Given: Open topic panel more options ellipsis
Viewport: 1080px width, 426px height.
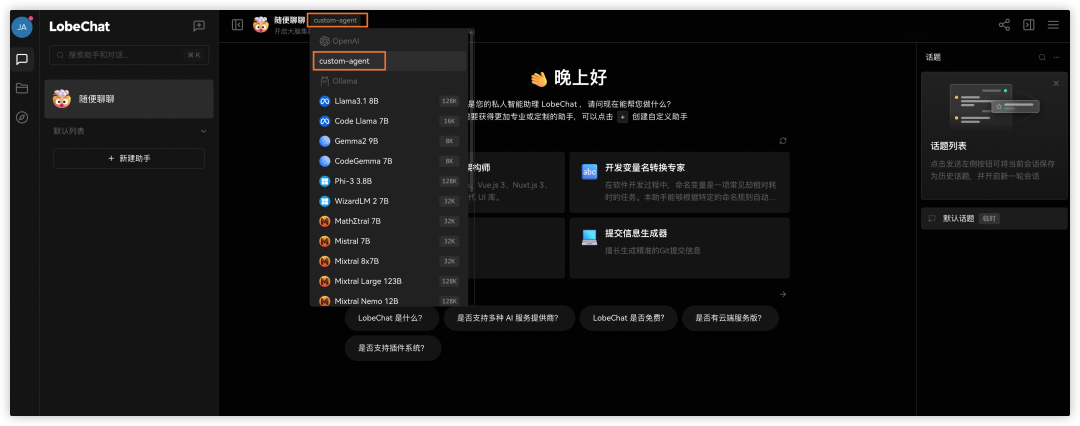Looking at the screenshot, I should (x=1057, y=57).
